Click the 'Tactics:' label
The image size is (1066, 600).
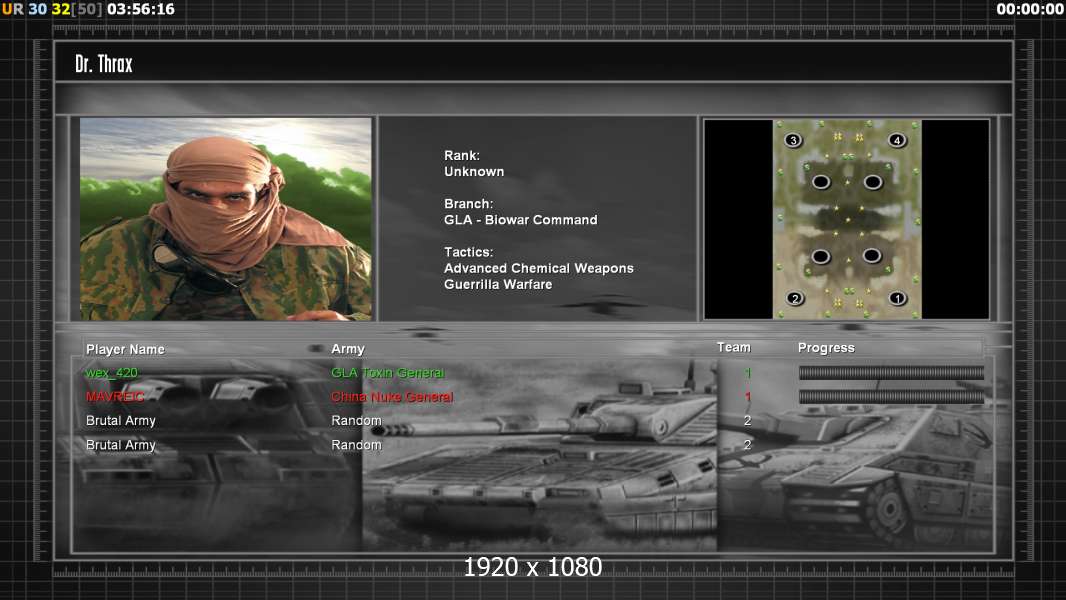[x=468, y=252]
